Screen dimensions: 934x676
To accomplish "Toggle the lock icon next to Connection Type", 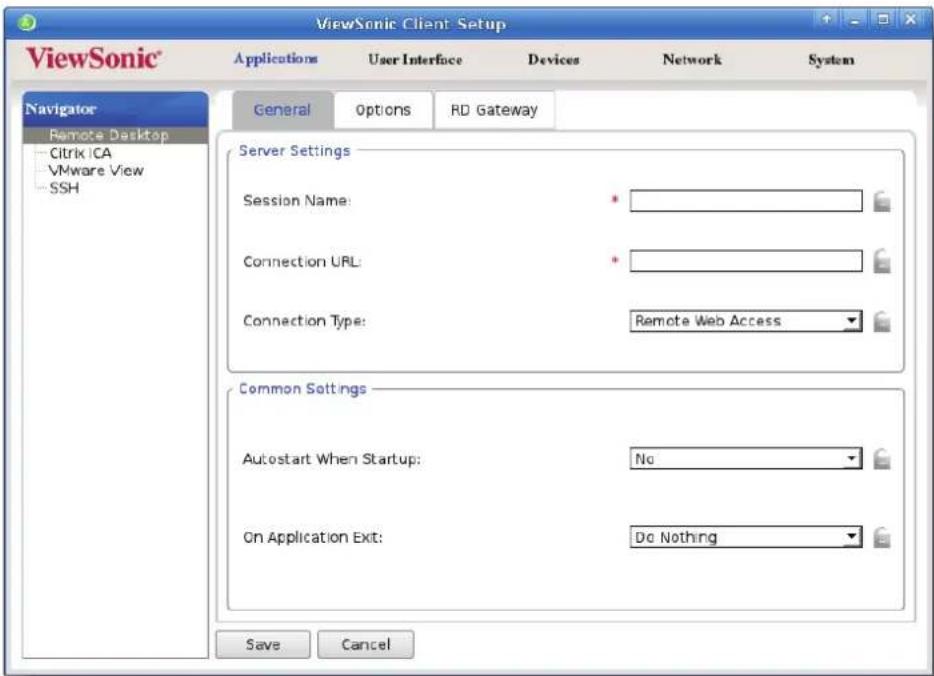I will pyautogui.click(x=882, y=322).
